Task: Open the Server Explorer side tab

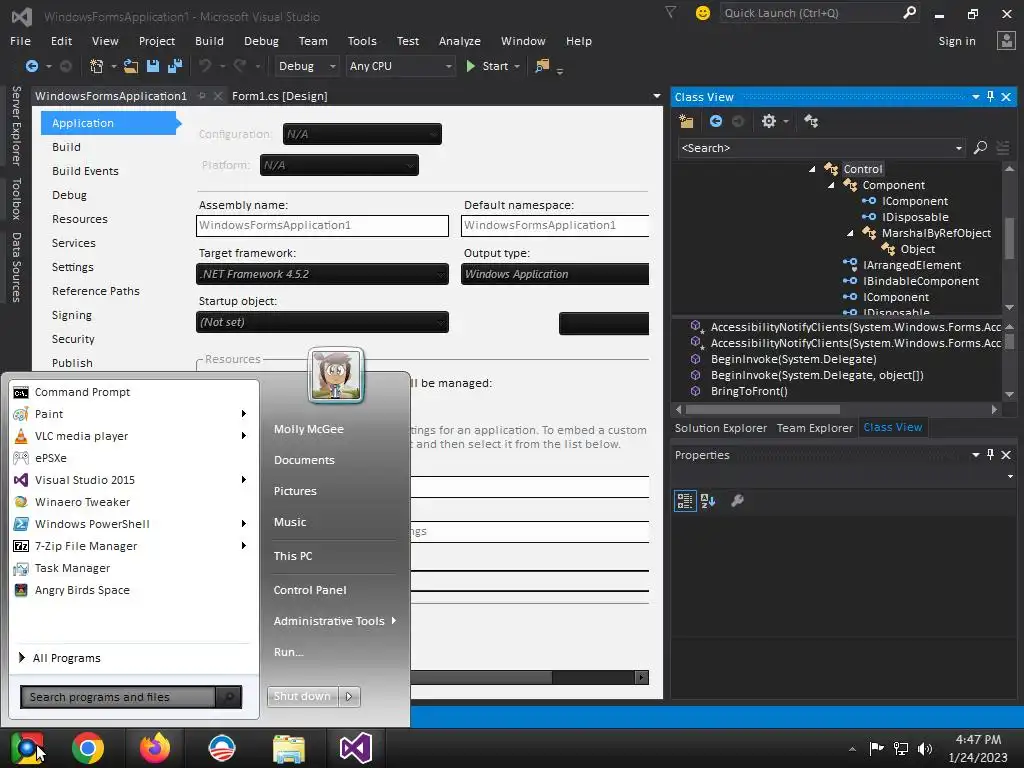Action: (x=16, y=125)
